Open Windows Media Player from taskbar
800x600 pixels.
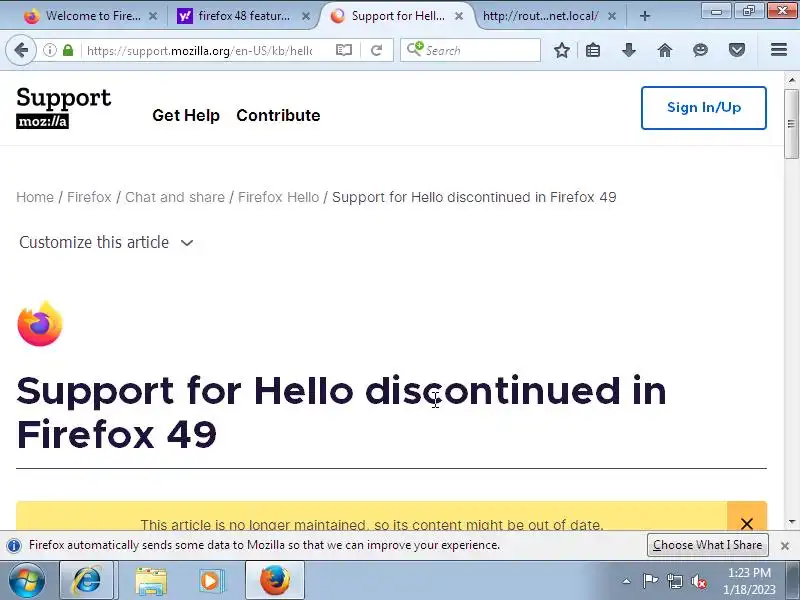(210, 581)
